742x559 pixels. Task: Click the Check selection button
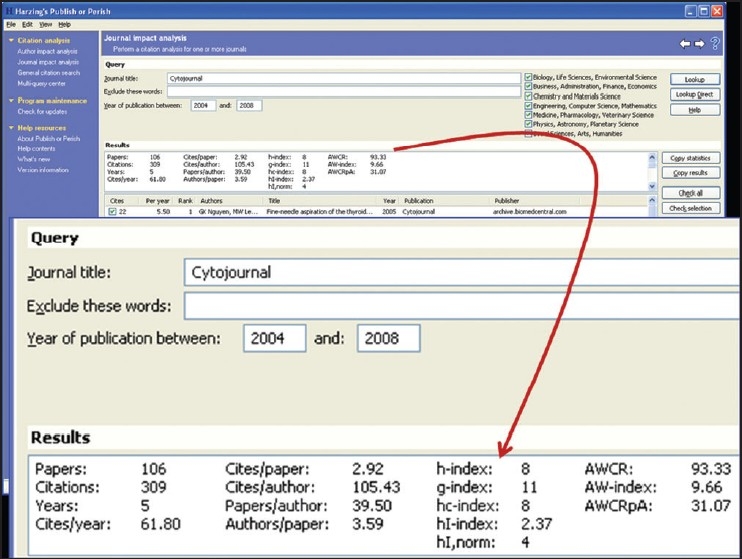(690, 208)
